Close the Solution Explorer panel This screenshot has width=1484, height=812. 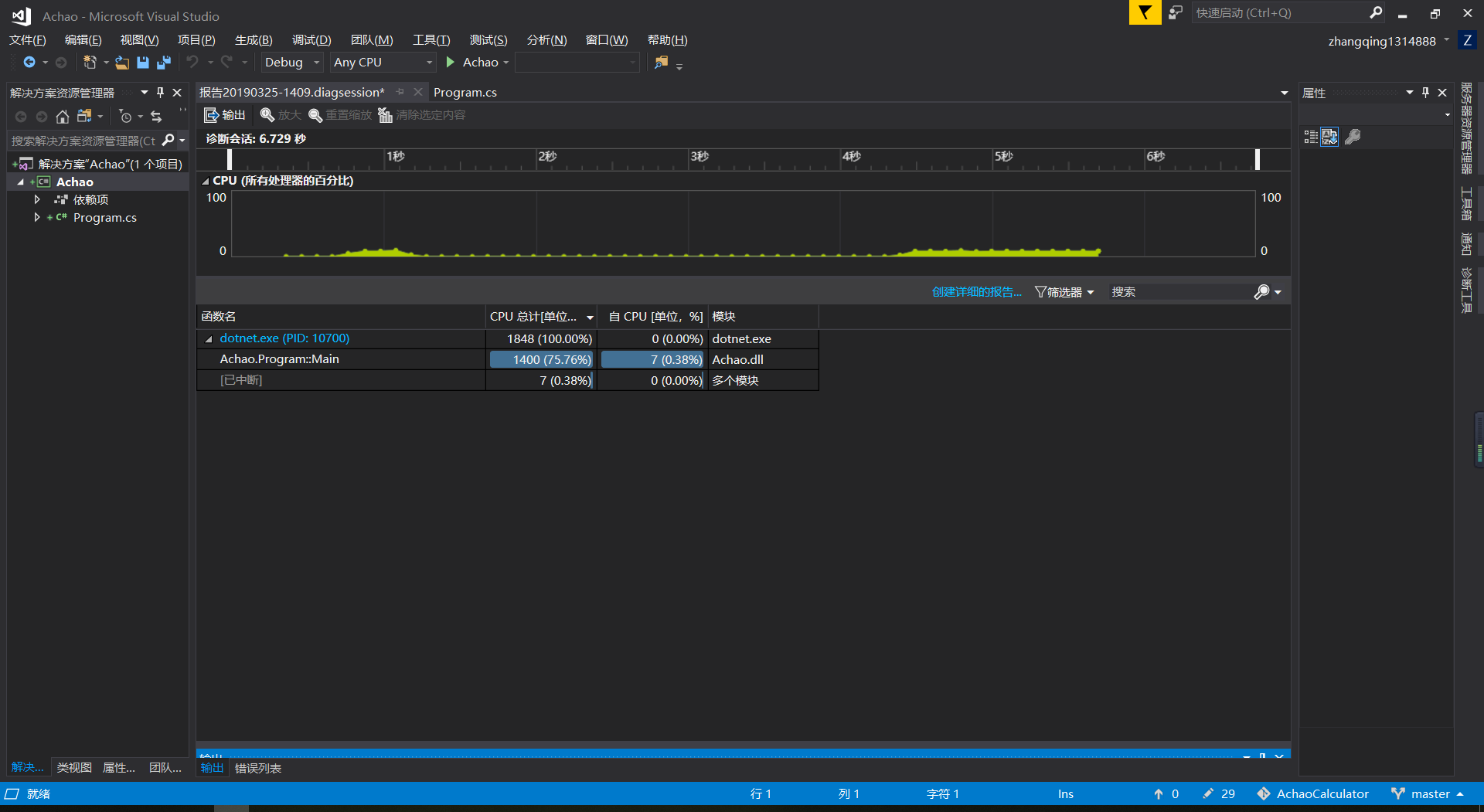pyautogui.click(x=177, y=93)
